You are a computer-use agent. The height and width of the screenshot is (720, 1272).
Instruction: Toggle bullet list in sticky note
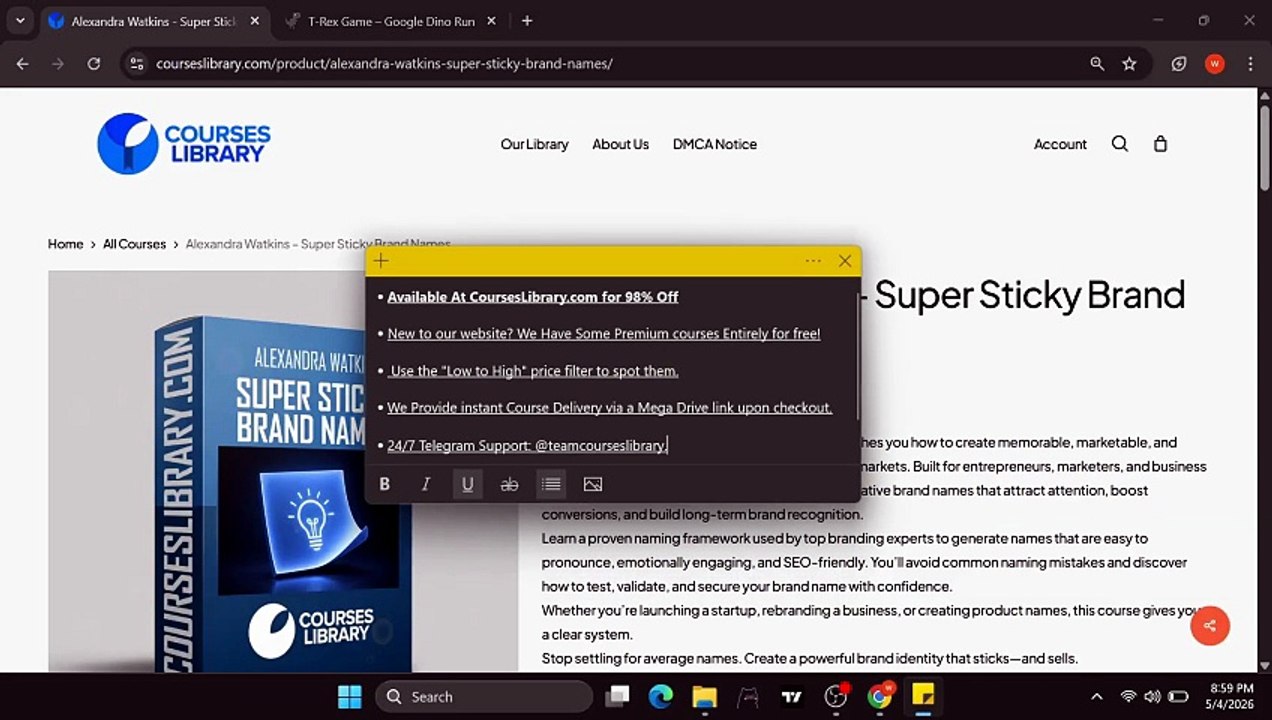[551, 484]
